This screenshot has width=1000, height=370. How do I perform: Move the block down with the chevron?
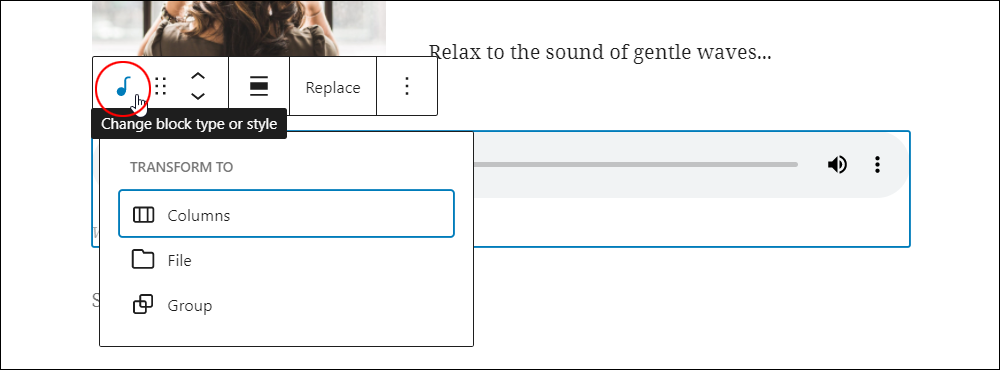point(198,96)
